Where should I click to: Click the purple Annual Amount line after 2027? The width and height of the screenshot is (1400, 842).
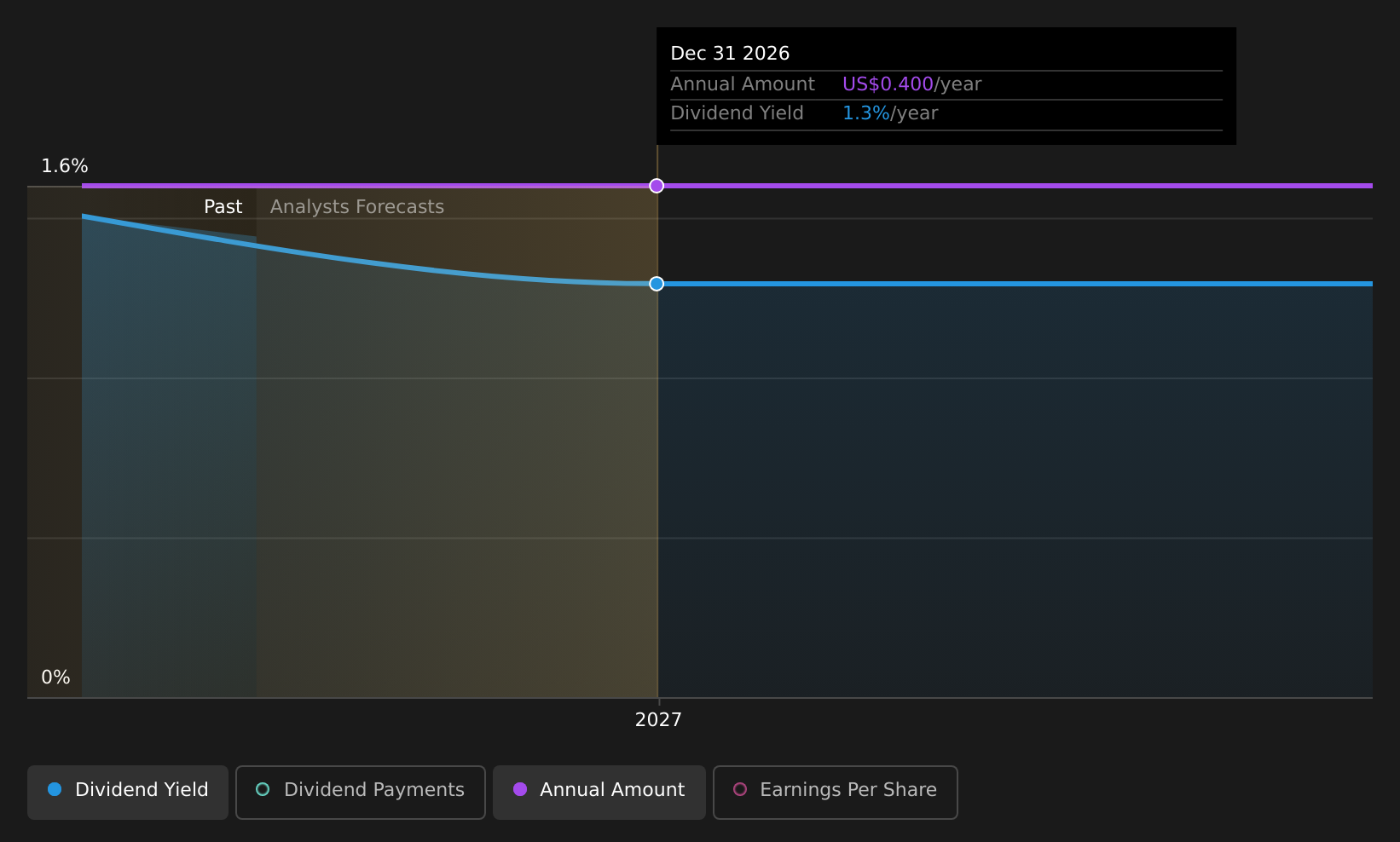(x=1015, y=186)
